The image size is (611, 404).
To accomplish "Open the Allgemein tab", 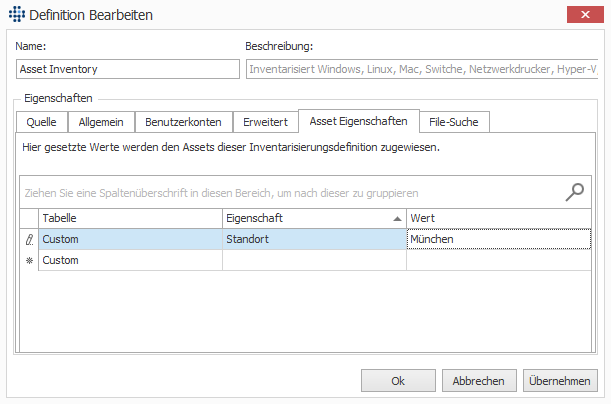I will (x=102, y=122).
